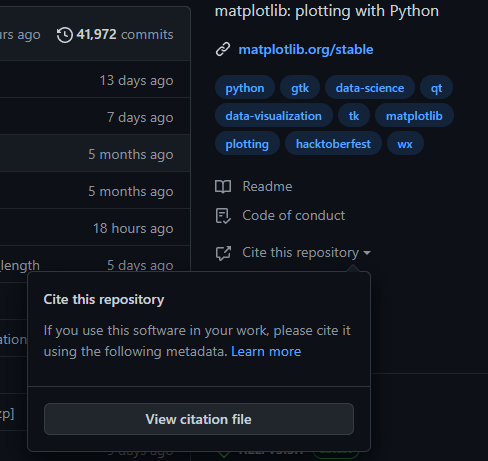This screenshot has width=488, height=461.
Task: Click the cite repository share icon
Action: tap(223, 253)
